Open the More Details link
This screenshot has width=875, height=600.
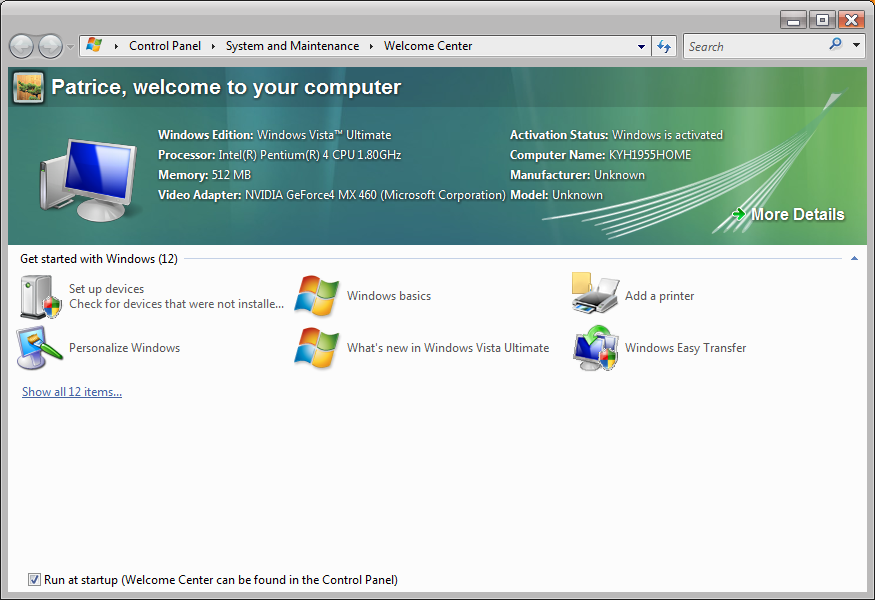click(x=797, y=214)
